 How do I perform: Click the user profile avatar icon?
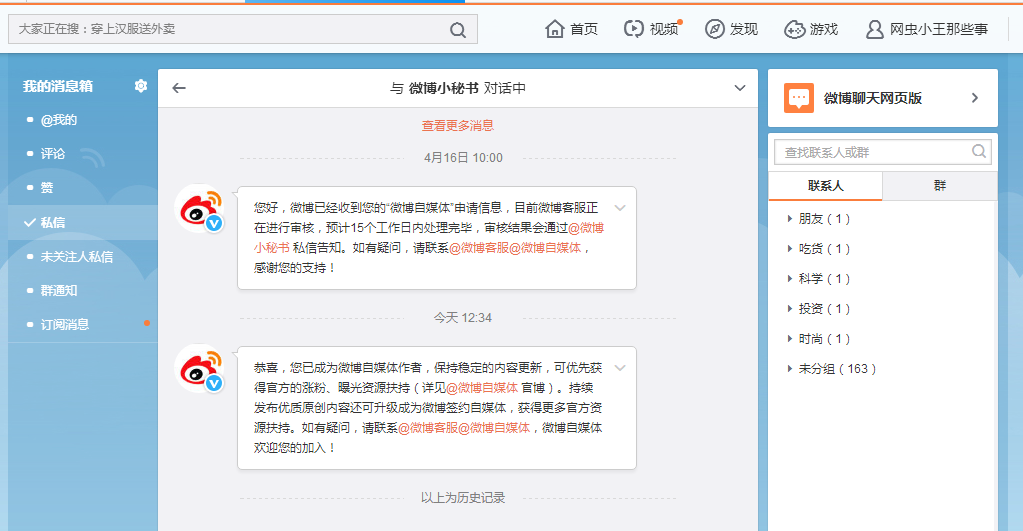pos(874,29)
